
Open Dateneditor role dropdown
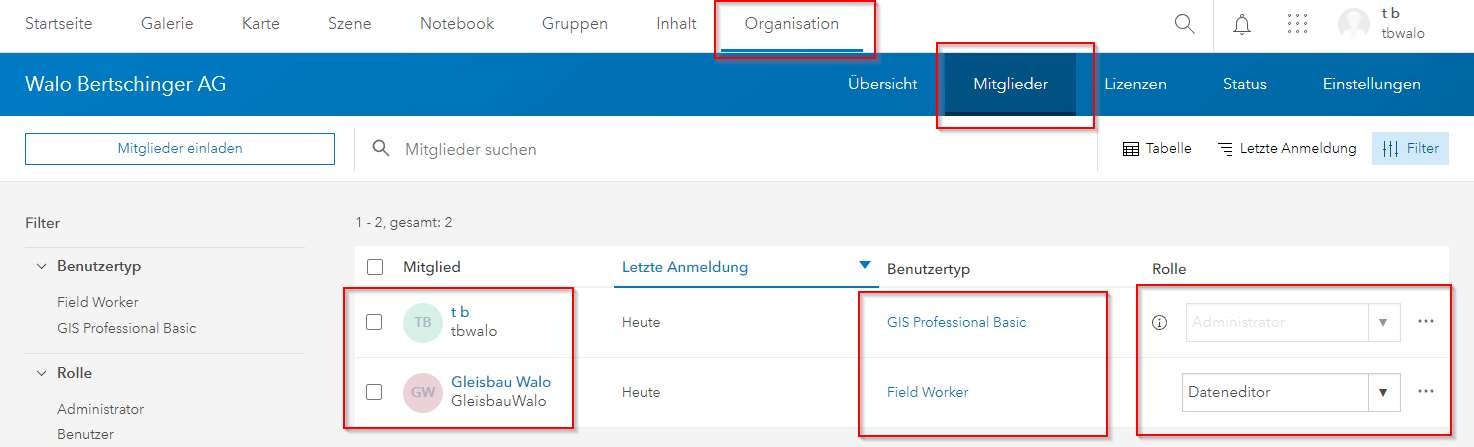(x=1291, y=392)
